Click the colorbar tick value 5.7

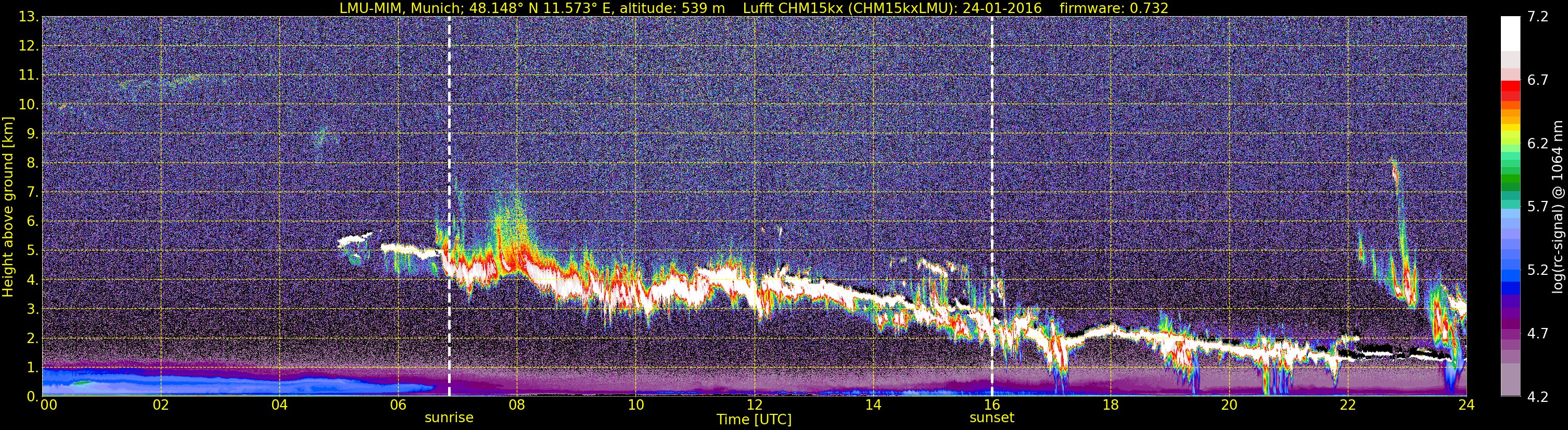click(x=1538, y=207)
